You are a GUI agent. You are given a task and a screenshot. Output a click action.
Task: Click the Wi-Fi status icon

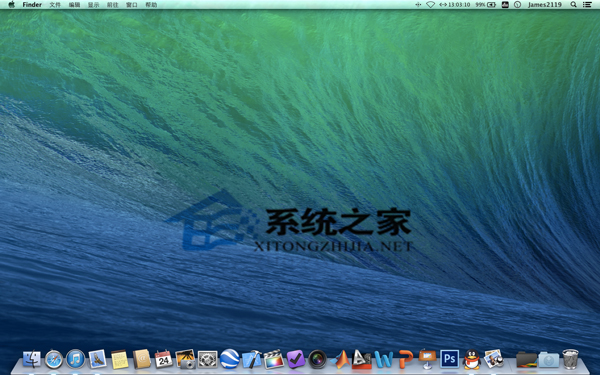pos(430,5)
